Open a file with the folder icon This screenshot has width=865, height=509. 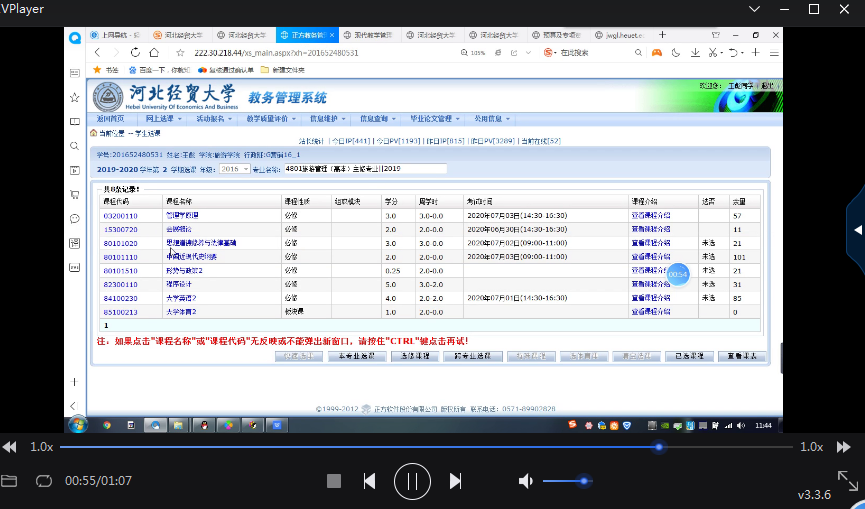coord(10,481)
